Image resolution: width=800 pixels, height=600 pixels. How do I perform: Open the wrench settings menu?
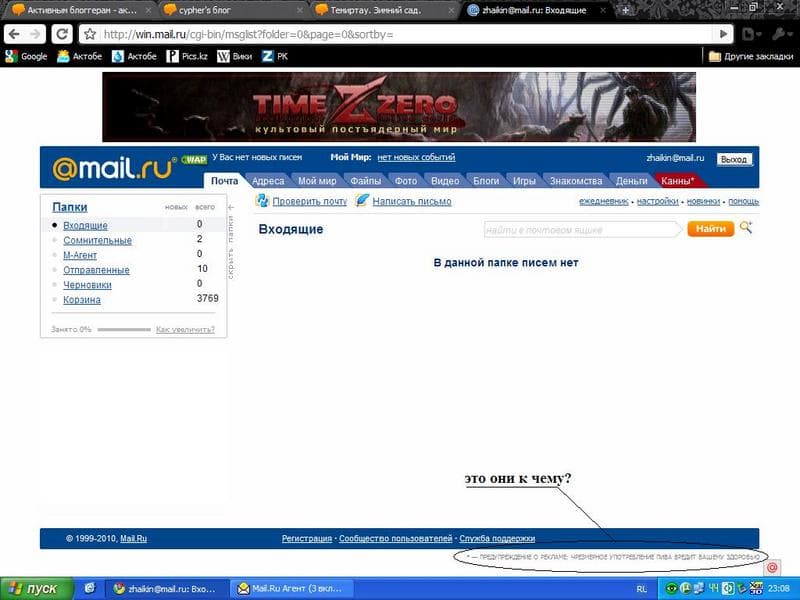click(x=780, y=34)
